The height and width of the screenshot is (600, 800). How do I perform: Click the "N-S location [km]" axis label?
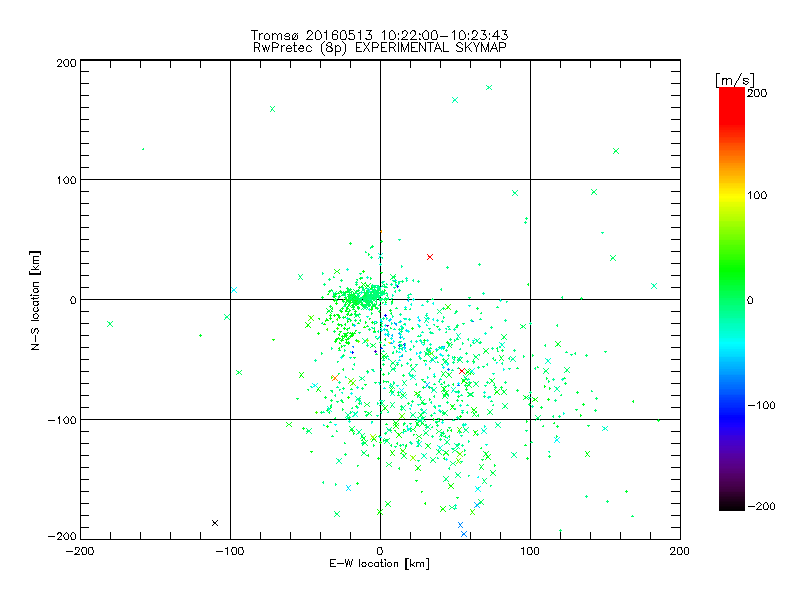35,300
